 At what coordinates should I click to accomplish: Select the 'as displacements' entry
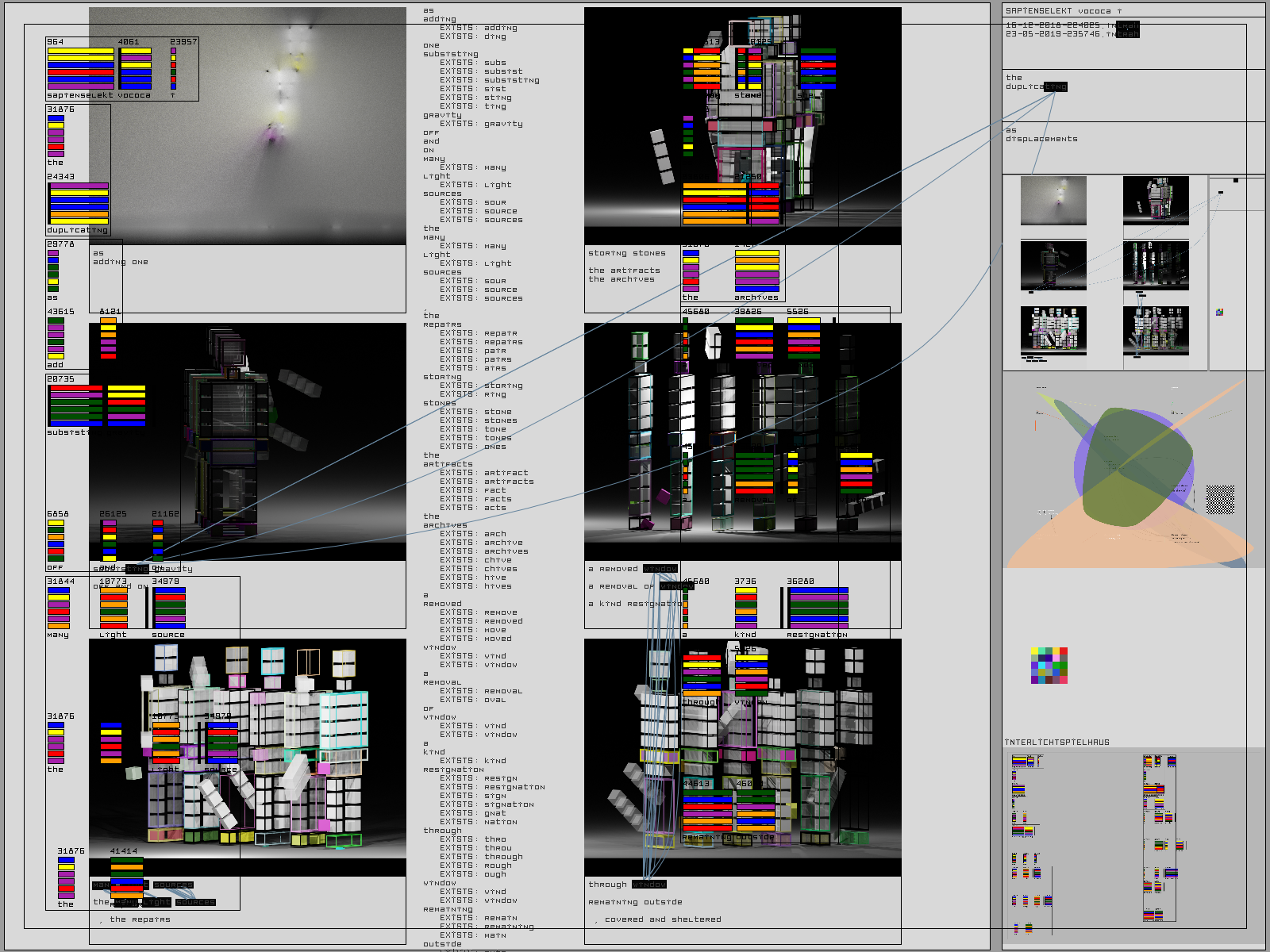[1041, 139]
